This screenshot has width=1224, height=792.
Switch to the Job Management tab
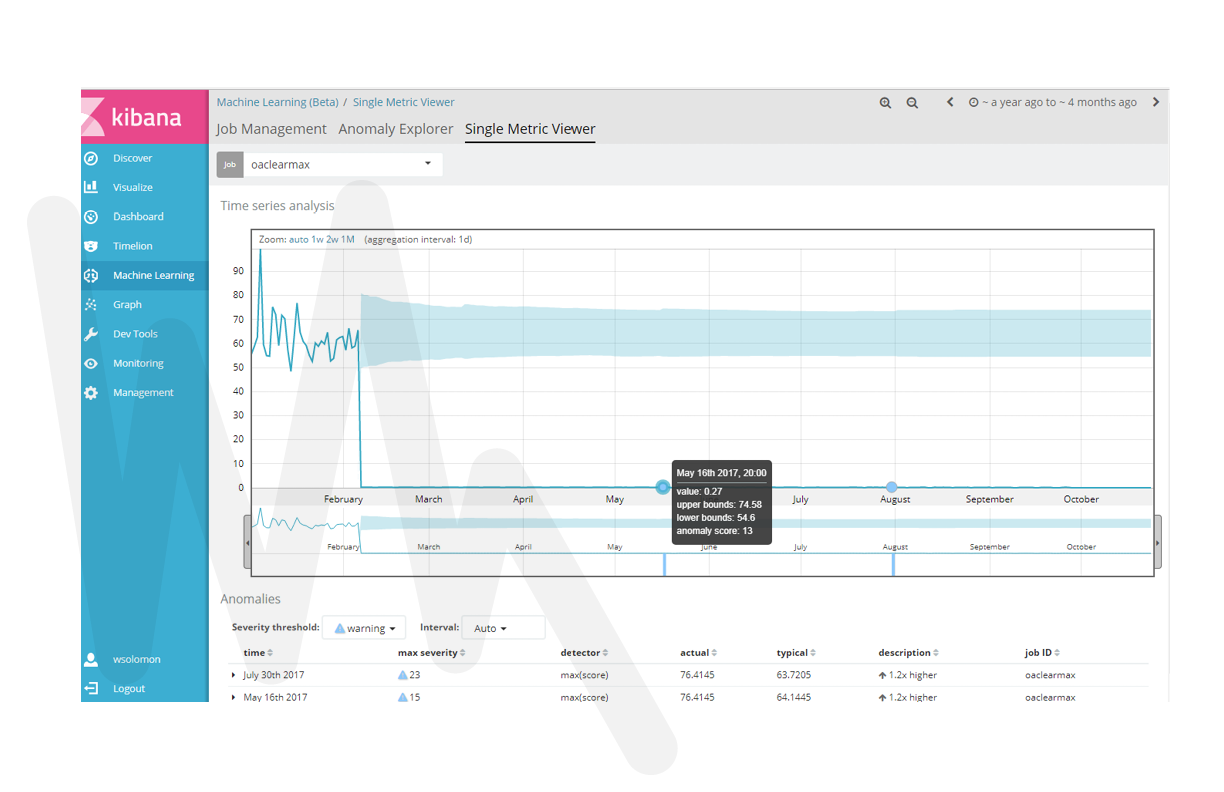(x=270, y=128)
